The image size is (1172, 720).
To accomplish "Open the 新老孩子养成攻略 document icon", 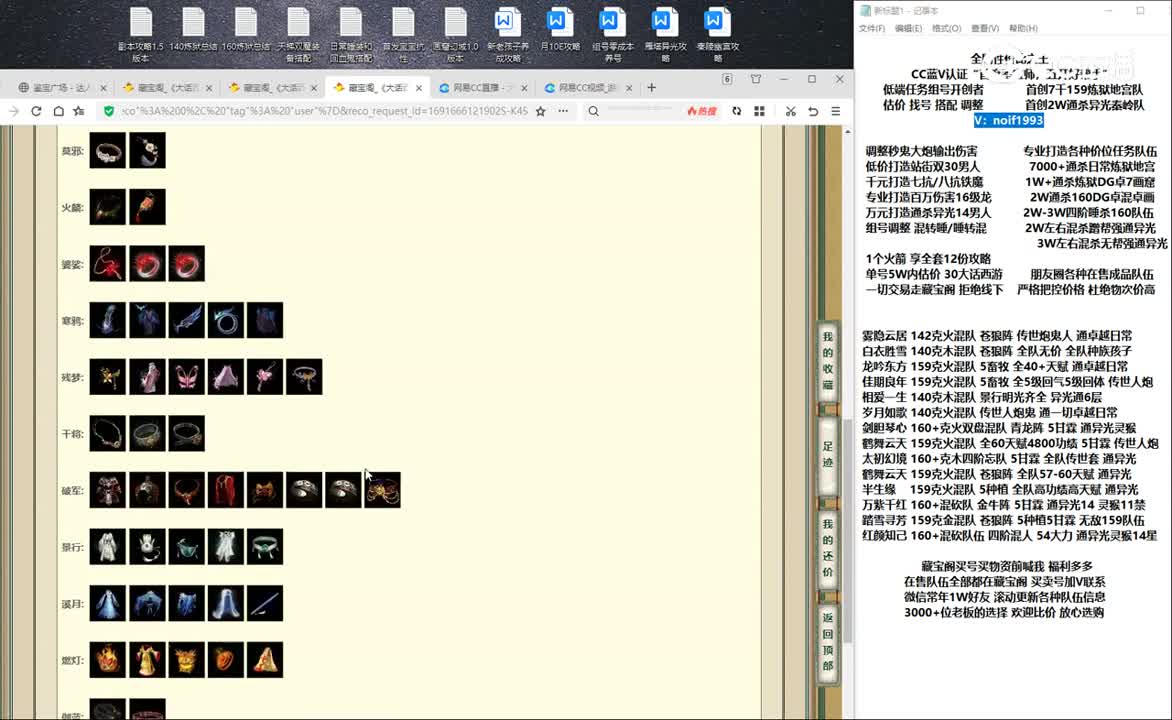I will pyautogui.click(x=508, y=34).
